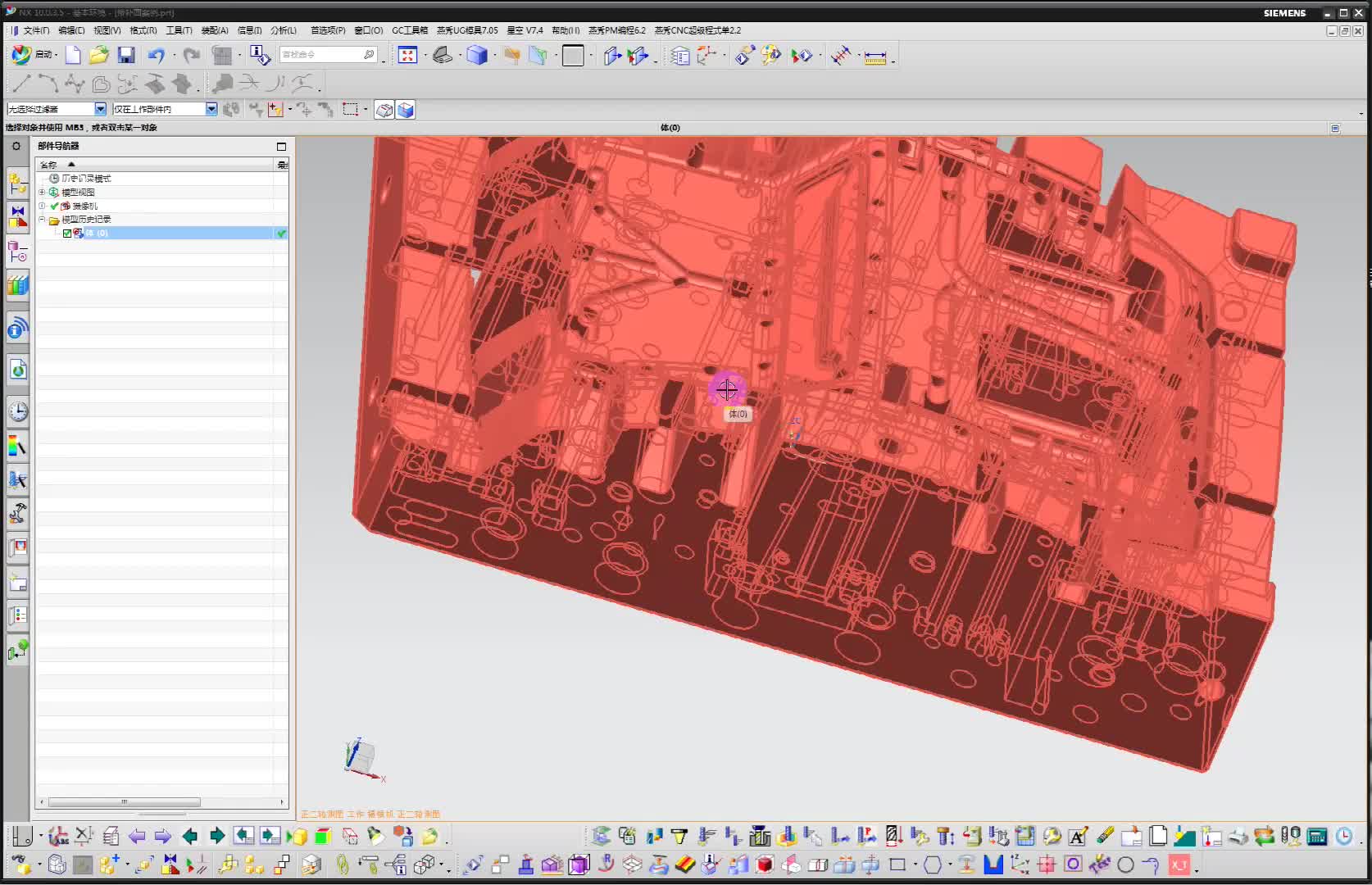1372x885 pixels.
Task: Click the 名称 column header in the navigator
Action: point(156,165)
